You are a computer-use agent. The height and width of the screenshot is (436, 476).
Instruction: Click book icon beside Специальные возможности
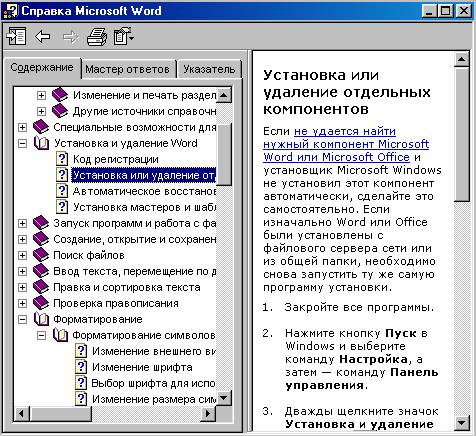(41, 127)
